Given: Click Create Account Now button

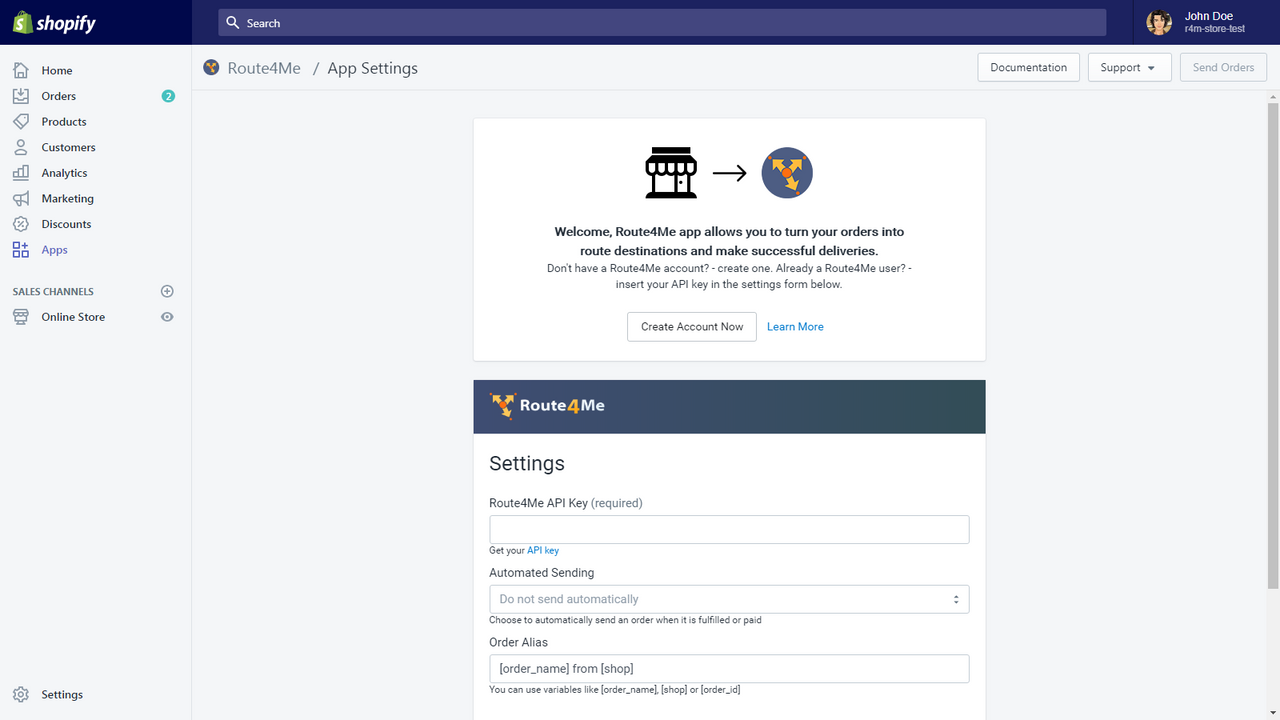Looking at the screenshot, I should coord(692,326).
